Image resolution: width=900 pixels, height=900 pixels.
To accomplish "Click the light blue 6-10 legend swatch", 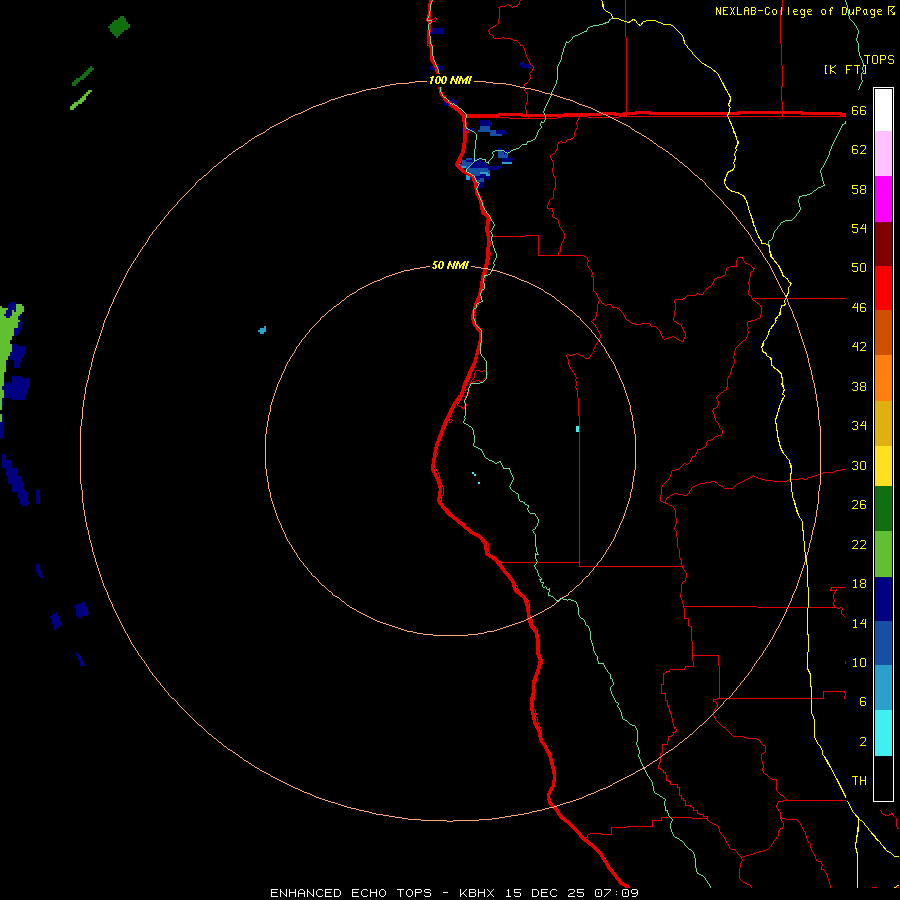I will 883,688.
